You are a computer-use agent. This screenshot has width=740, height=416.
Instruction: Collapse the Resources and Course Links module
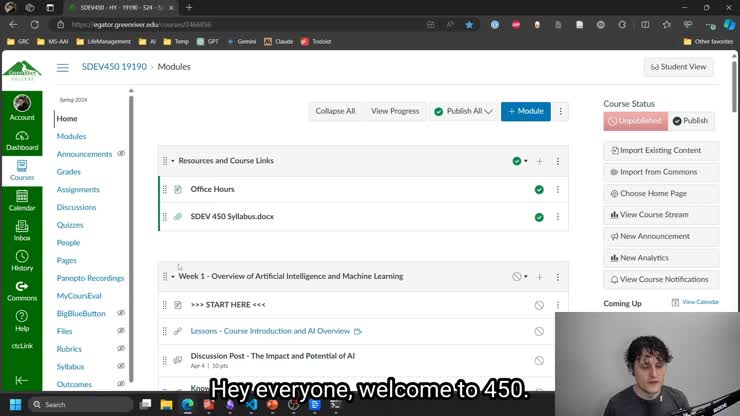173,161
